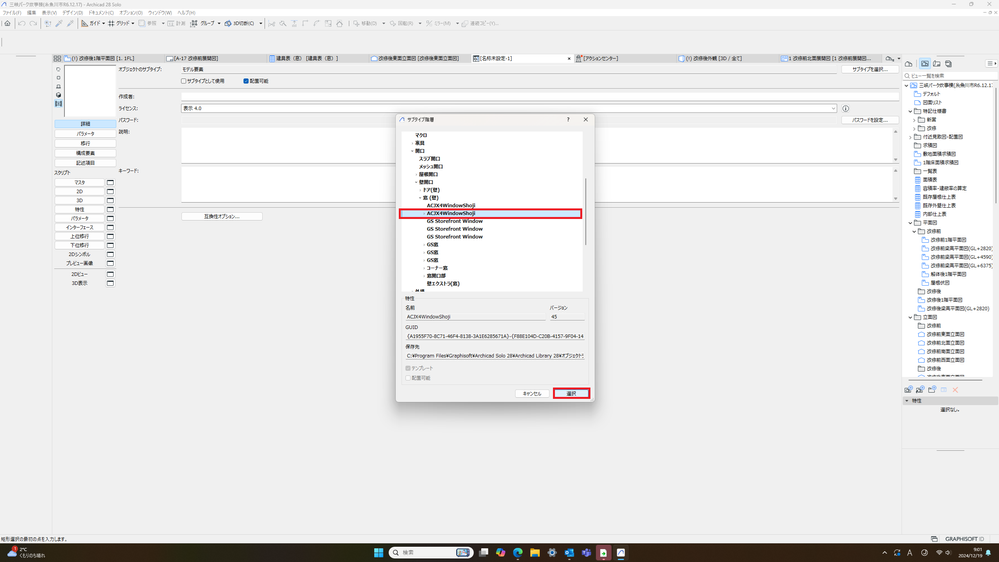The width and height of the screenshot is (999, 562).
Task: Toggle テンプレート checkbox in subtype dialog
Action: (x=408, y=368)
